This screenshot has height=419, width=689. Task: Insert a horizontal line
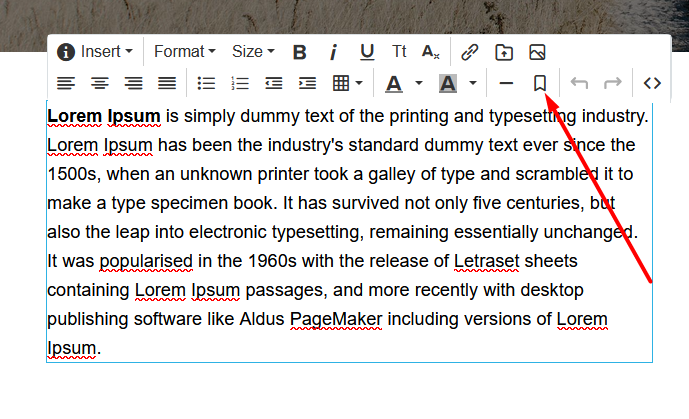tap(506, 83)
